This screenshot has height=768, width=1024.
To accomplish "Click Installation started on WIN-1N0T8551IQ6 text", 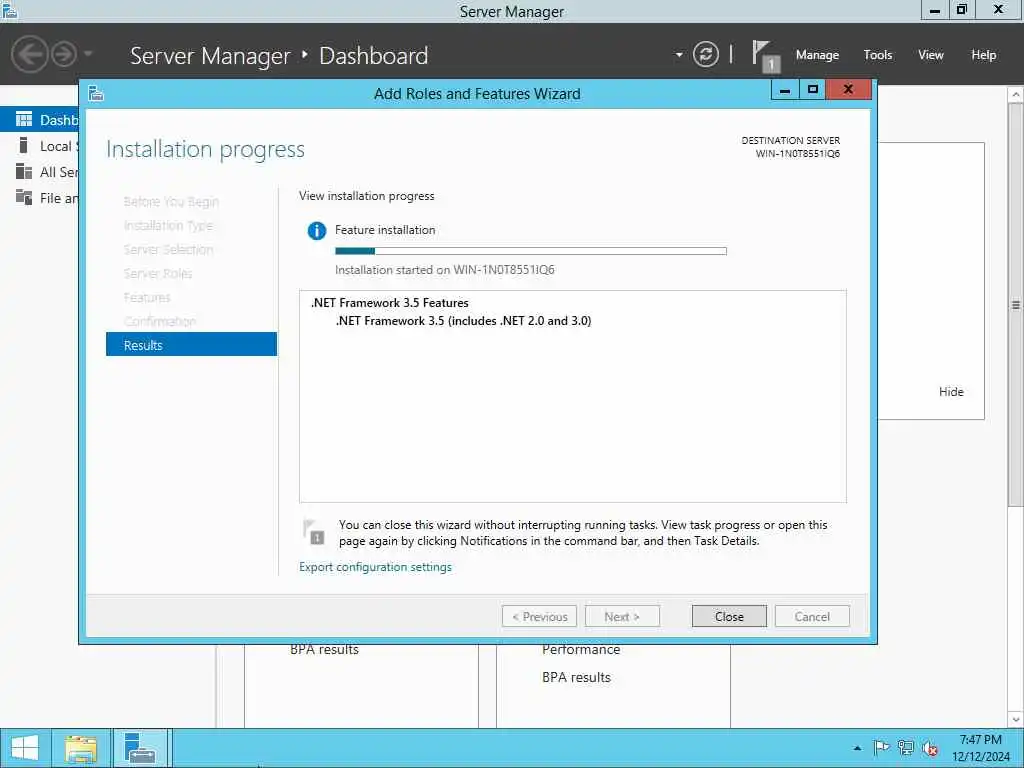I will tap(445, 270).
